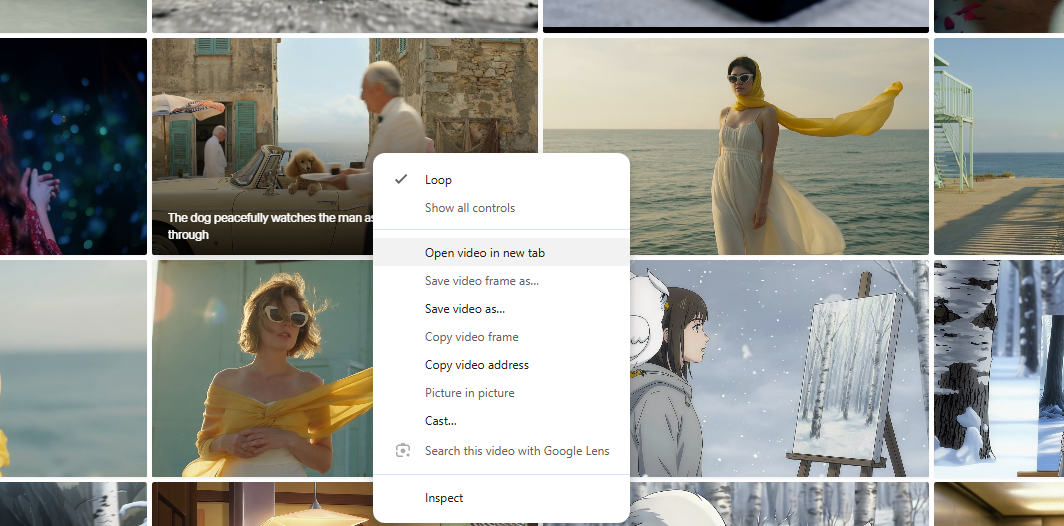Open the woman with yellow scarf by sea thumbnail
The image size is (1064, 526).
(x=736, y=146)
